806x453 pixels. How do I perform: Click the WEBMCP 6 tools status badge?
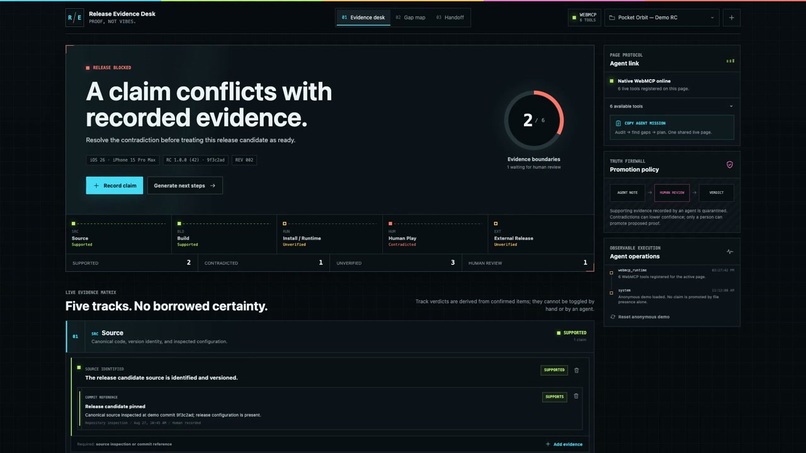584,17
